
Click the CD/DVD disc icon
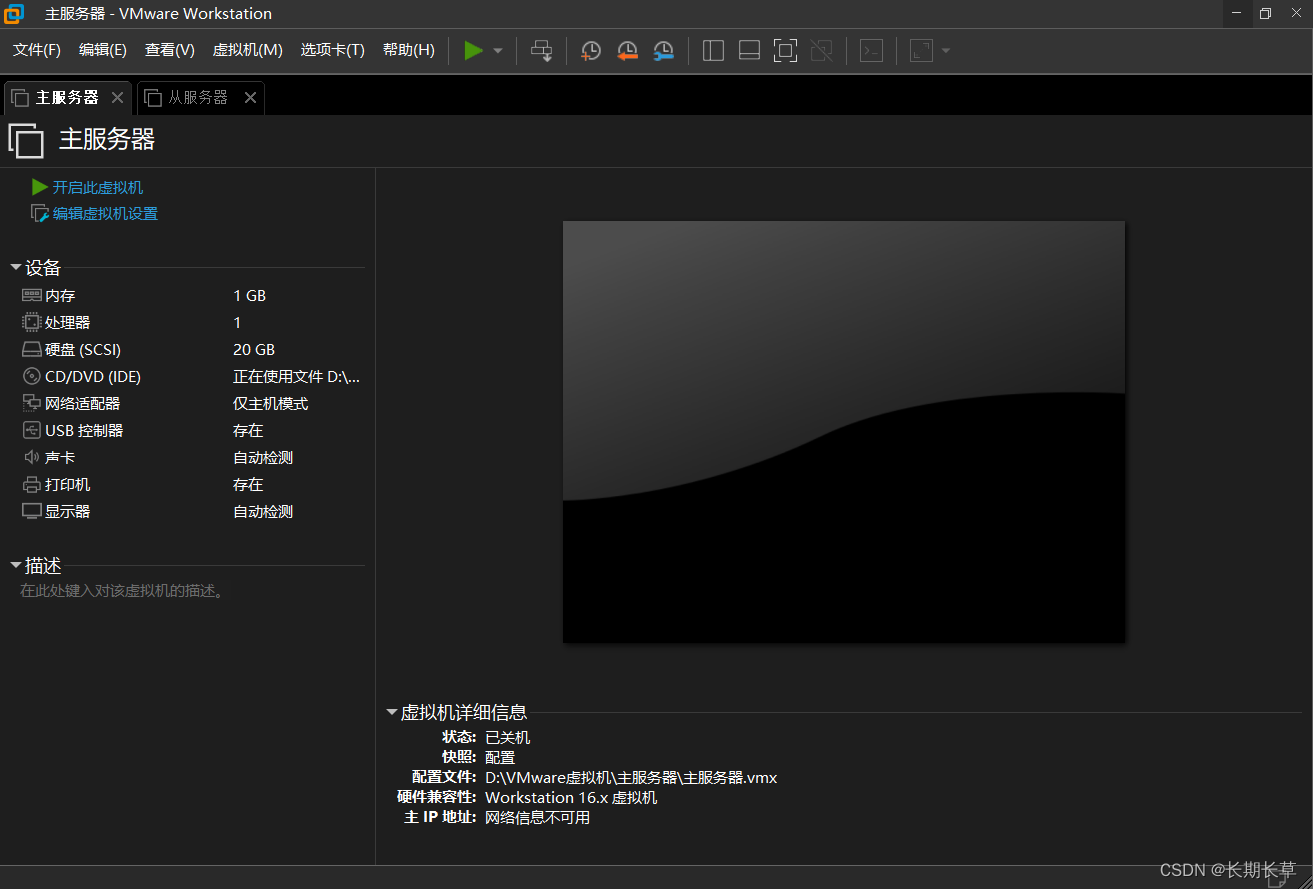[x=32, y=377]
